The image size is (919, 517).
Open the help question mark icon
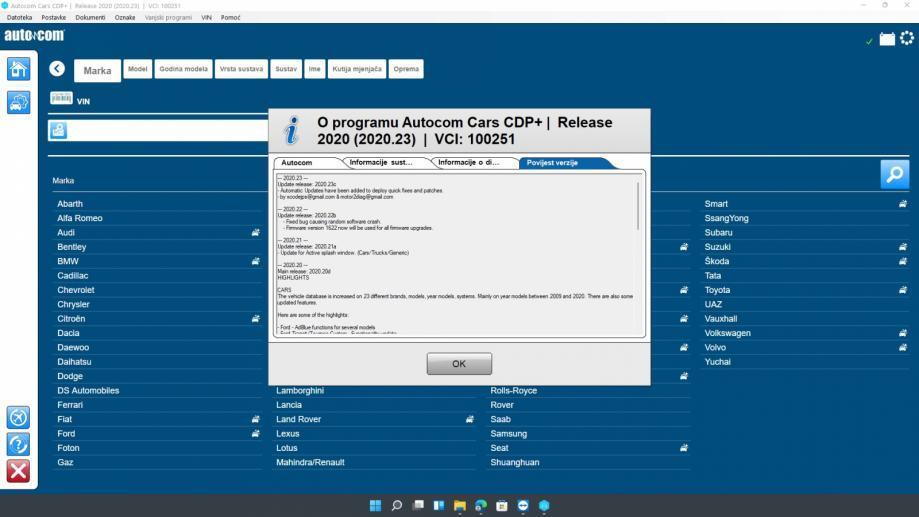coord(18,444)
